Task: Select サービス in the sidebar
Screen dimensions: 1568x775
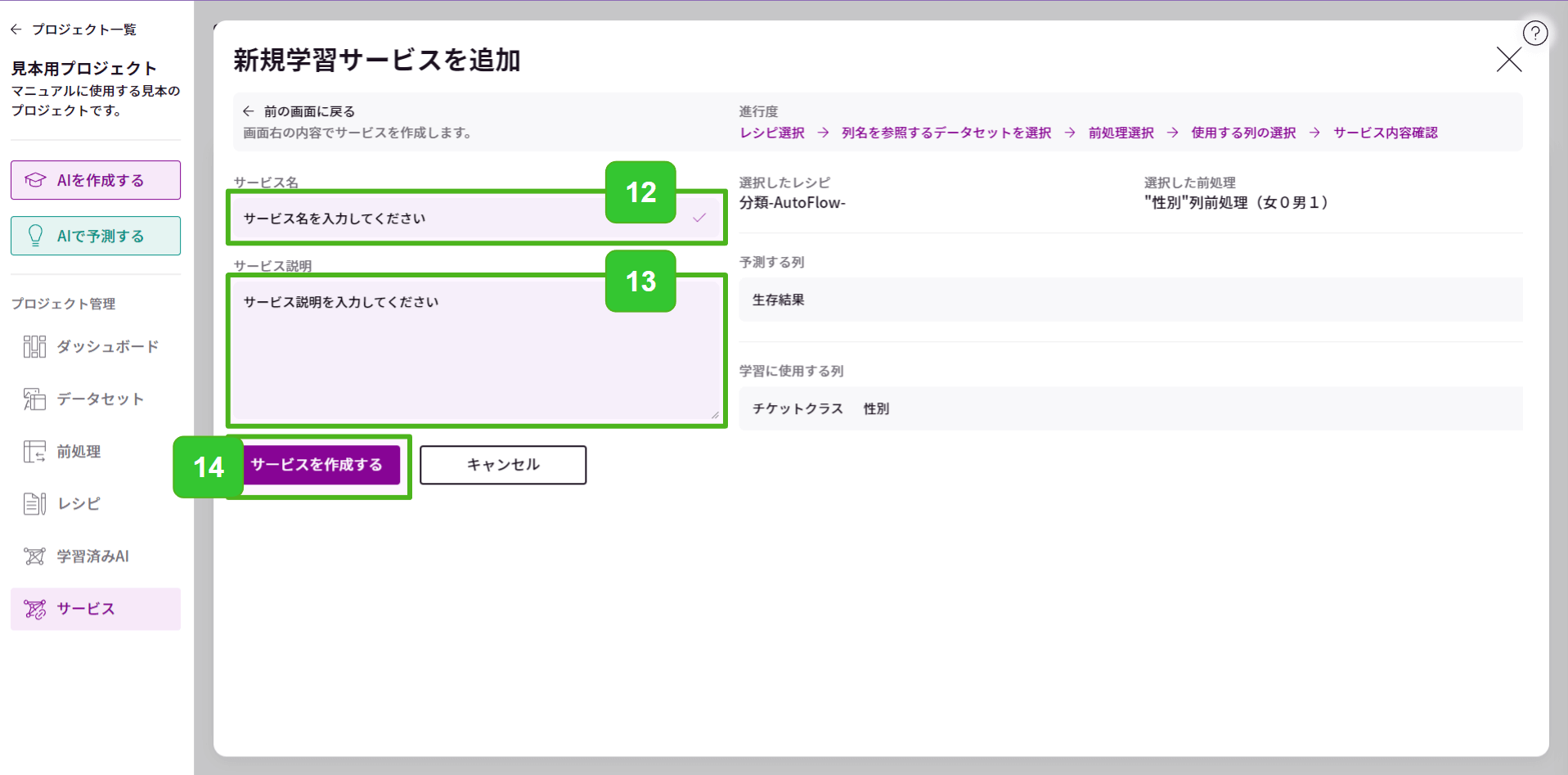Action: [96, 609]
